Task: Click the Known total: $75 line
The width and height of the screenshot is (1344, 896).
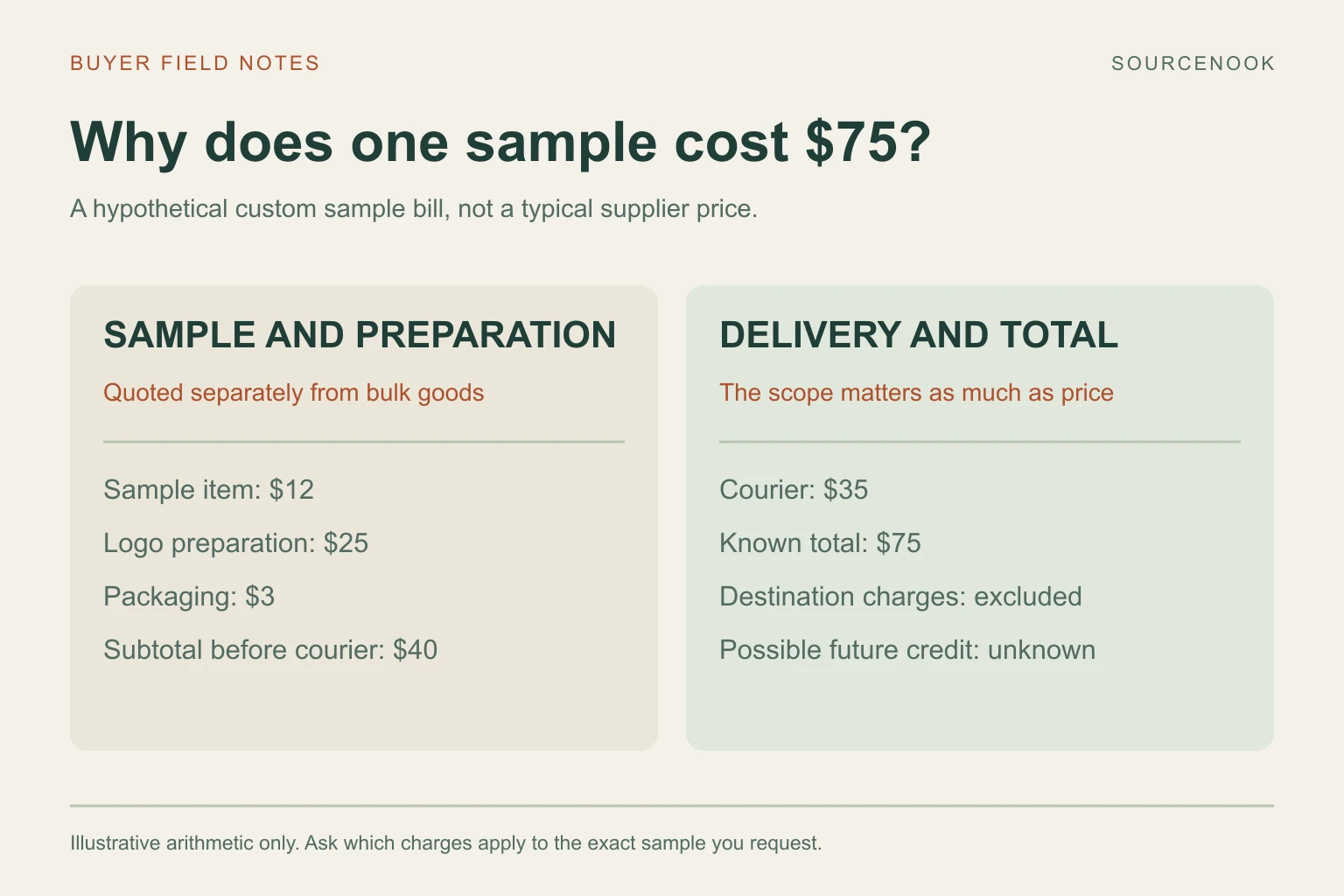Action: tap(820, 543)
